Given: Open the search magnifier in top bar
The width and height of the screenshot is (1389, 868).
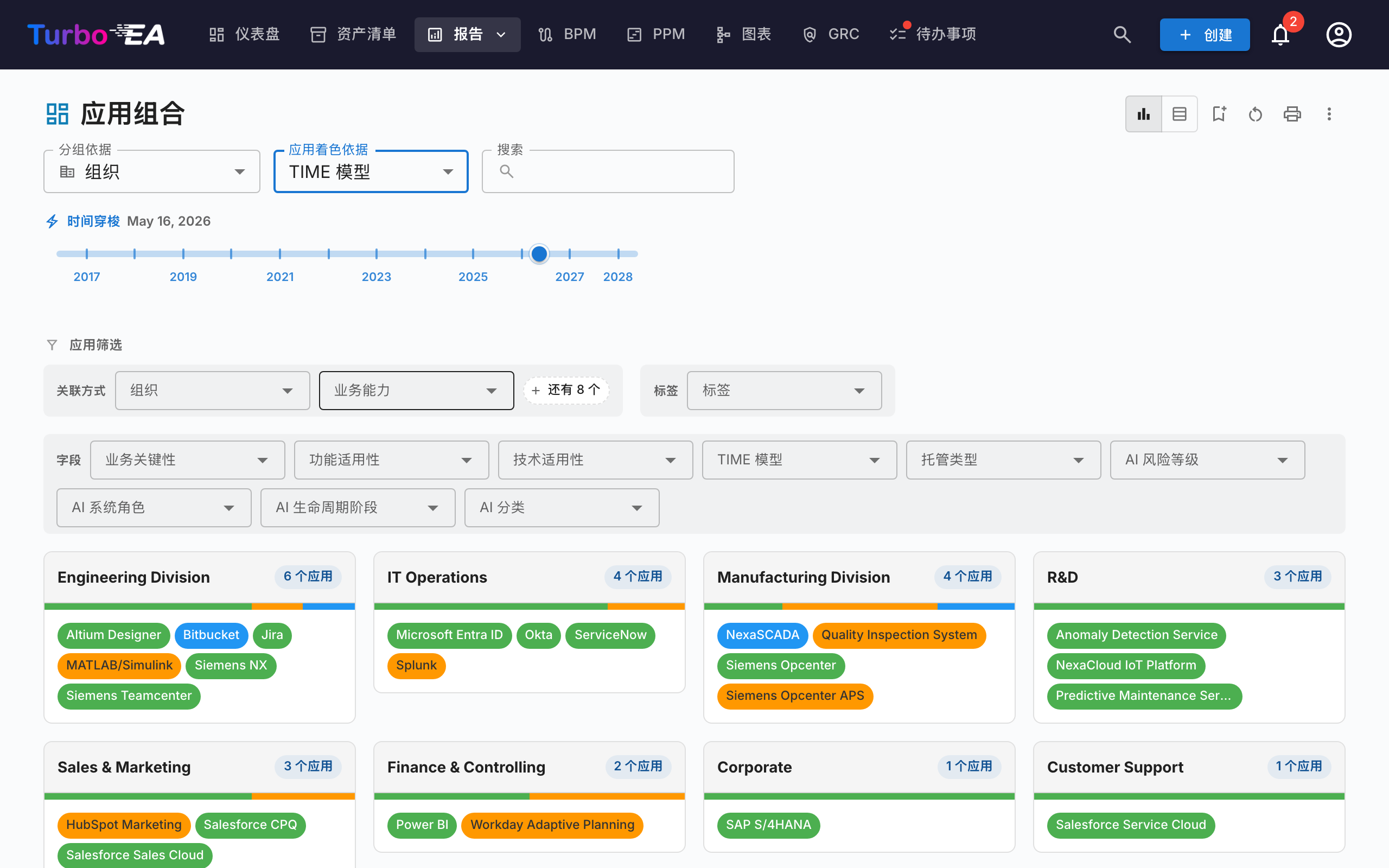Looking at the screenshot, I should [1122, 34].
